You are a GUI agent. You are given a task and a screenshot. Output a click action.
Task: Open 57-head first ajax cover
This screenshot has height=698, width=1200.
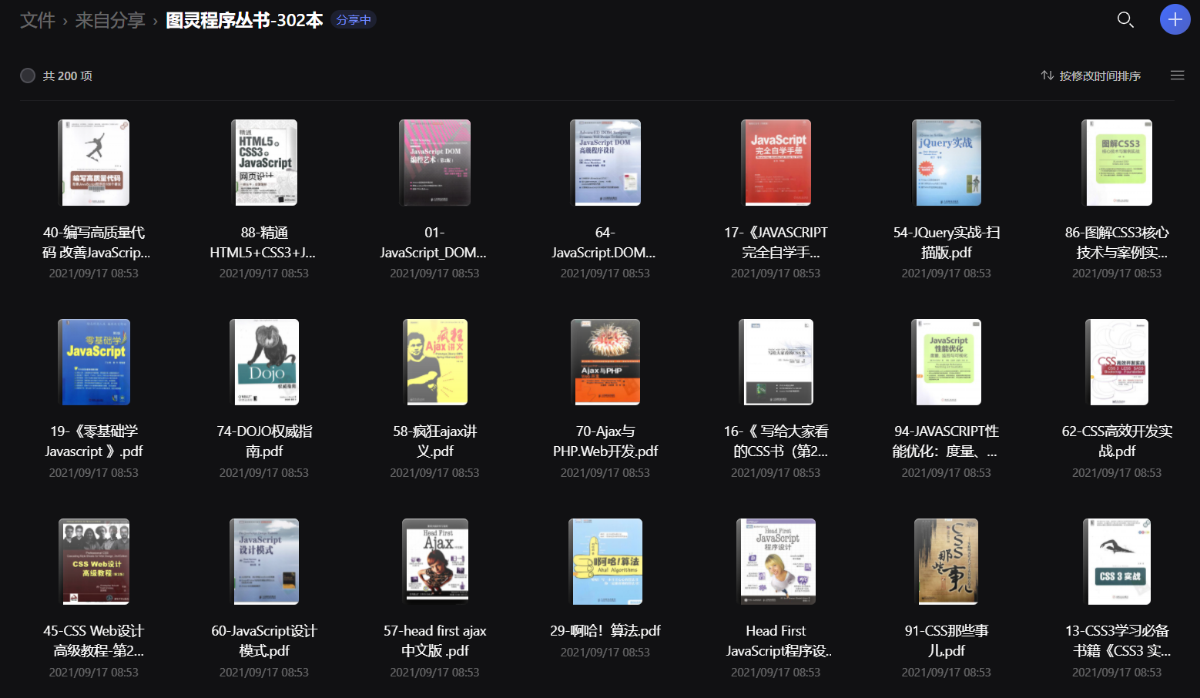point(435,562)
